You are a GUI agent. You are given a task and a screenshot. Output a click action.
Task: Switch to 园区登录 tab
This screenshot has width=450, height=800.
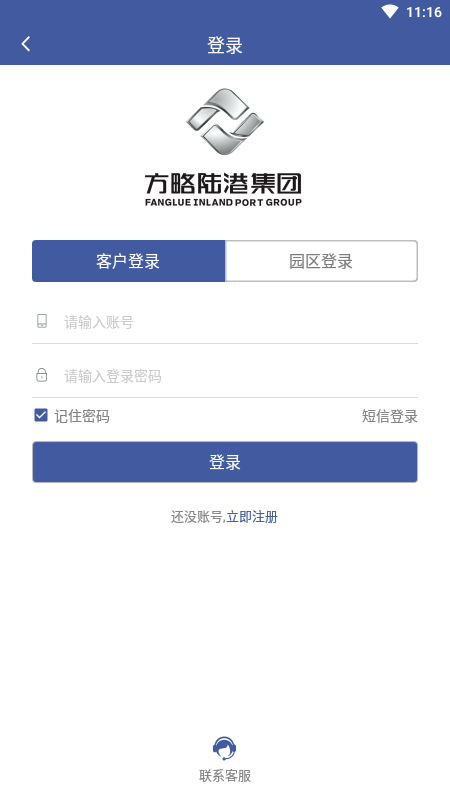point(321,261)
